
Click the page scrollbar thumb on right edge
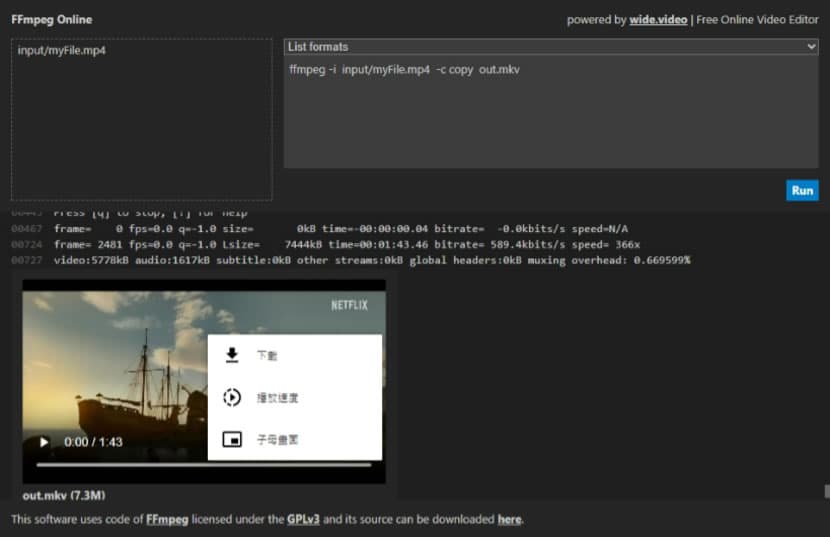(826, 491)
